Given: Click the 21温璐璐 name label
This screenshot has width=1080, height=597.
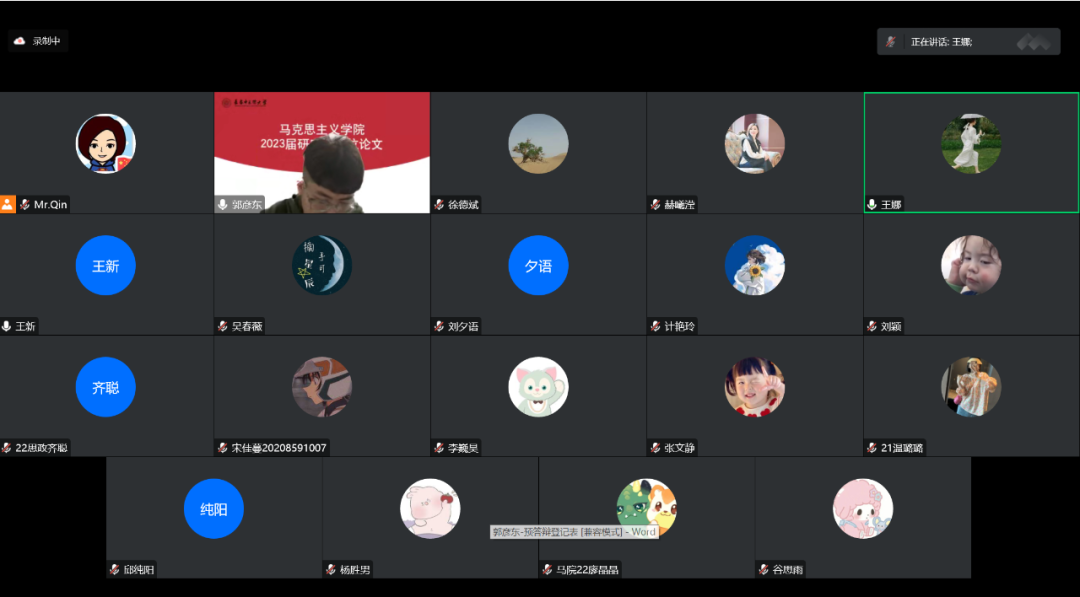Looking at the screenshot, I should click(902, 448).
